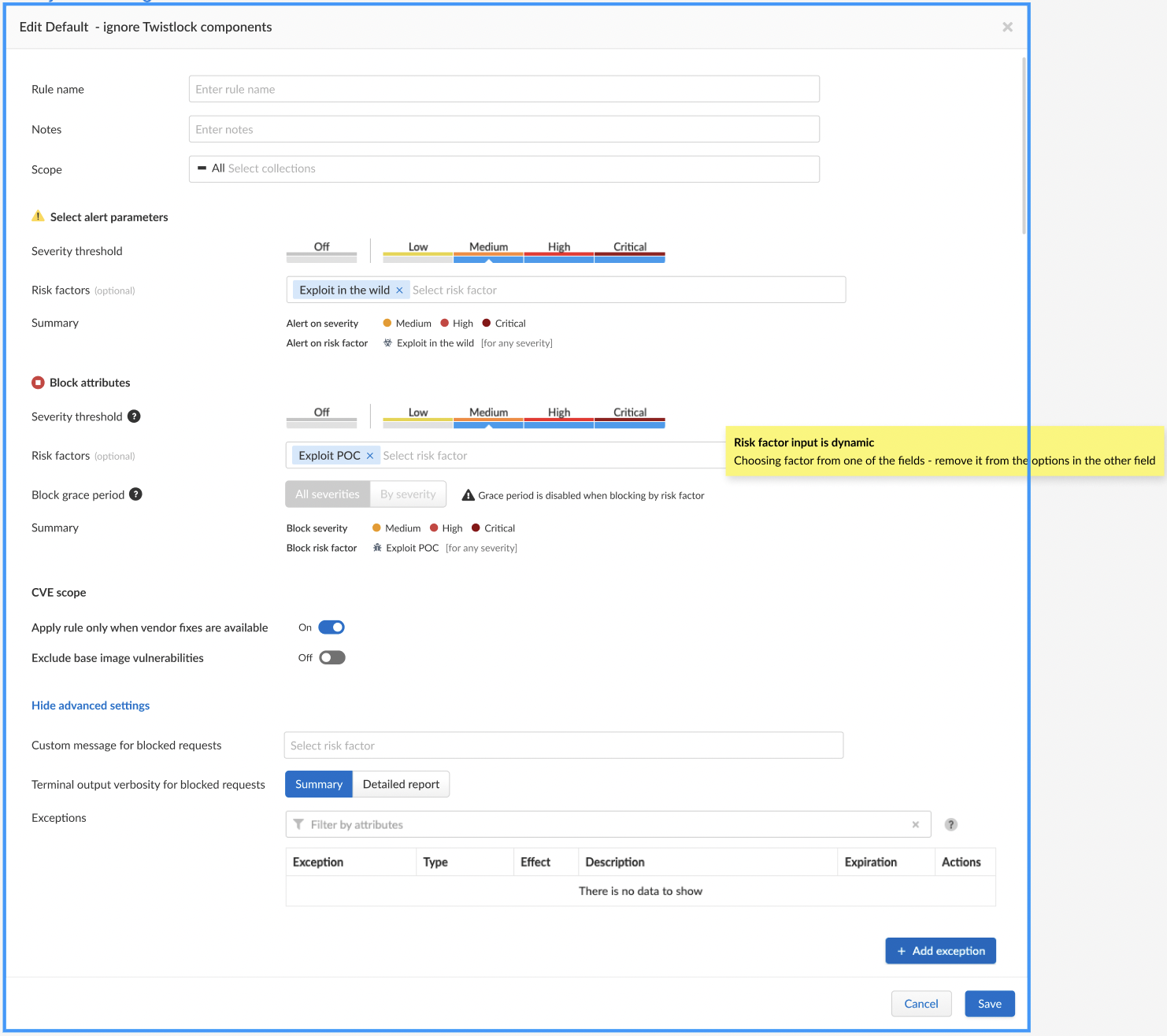Remove the Exploit POC risk factor tag
The width and height of the screenshot is (1167, 1036).
(370, 456)
